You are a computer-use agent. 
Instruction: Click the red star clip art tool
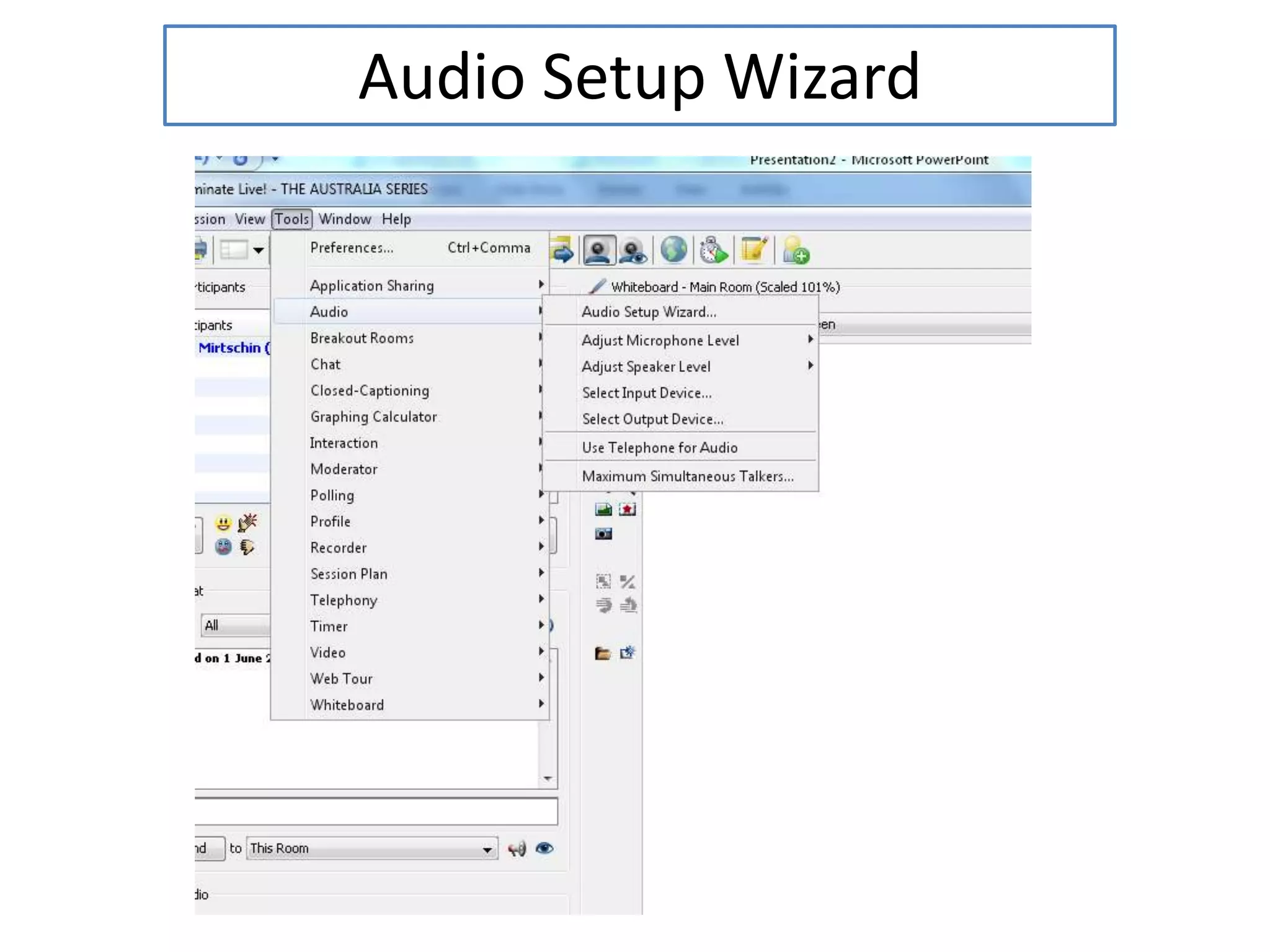(628, 509)
